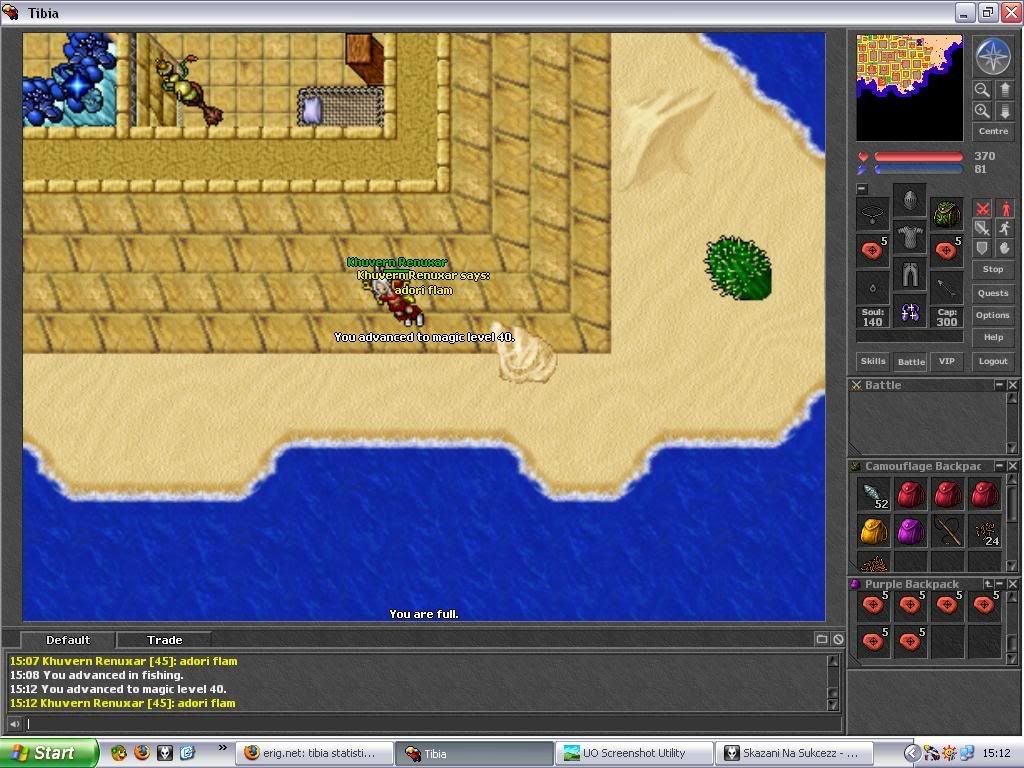Open the equipped camouflage backpack slot
1024x768 pixels.
point(946,213)
